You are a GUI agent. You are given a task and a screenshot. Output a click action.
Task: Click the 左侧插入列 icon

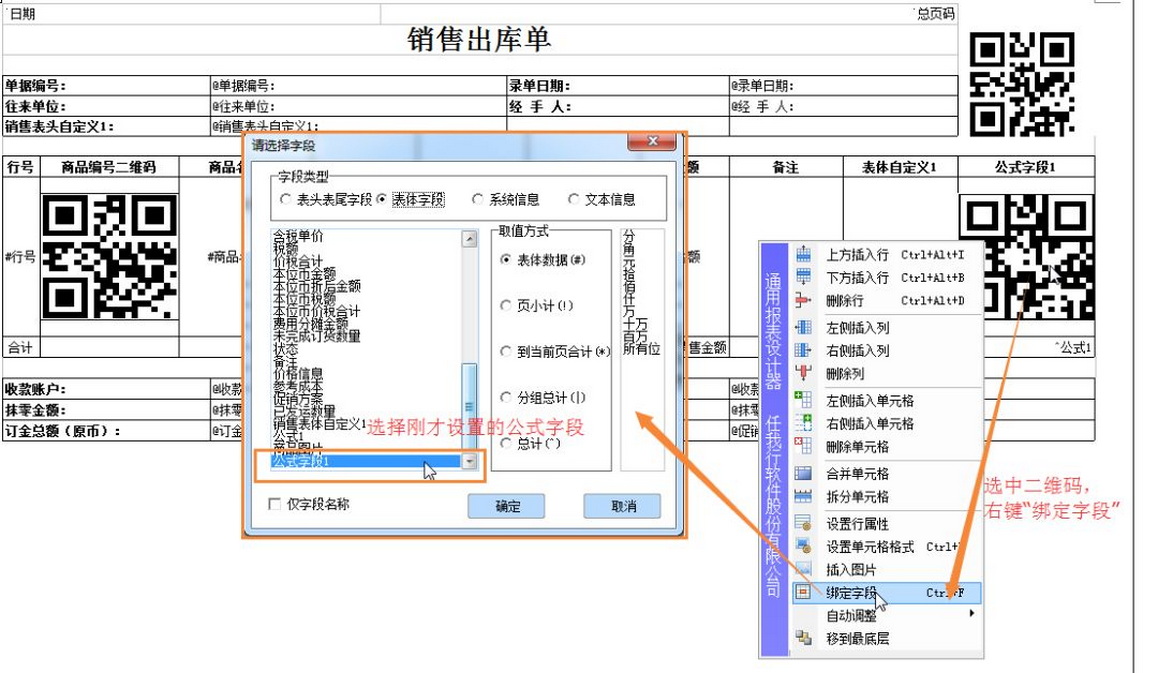[803, 328]
